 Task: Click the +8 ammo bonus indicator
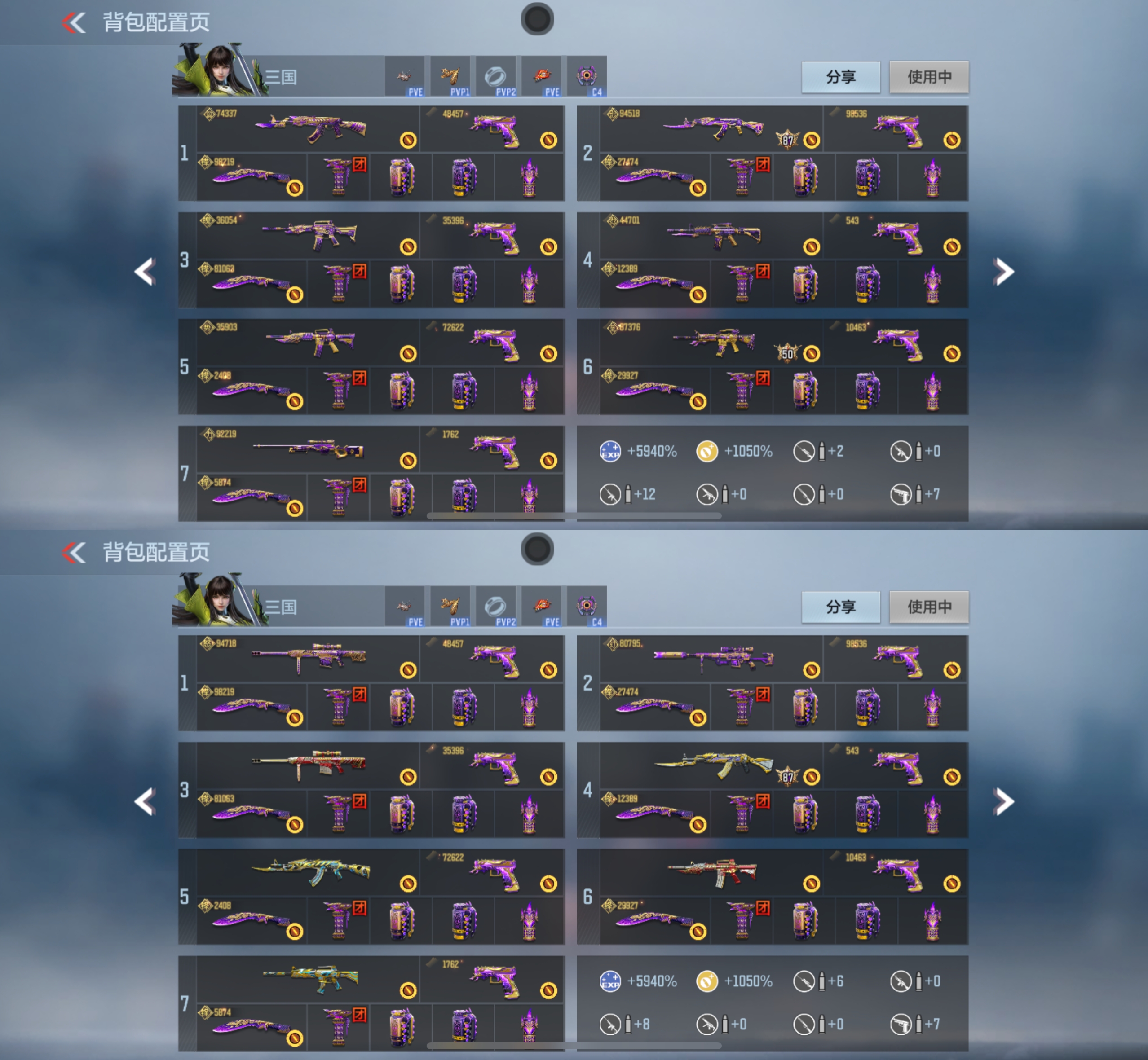coord(625,1024)
